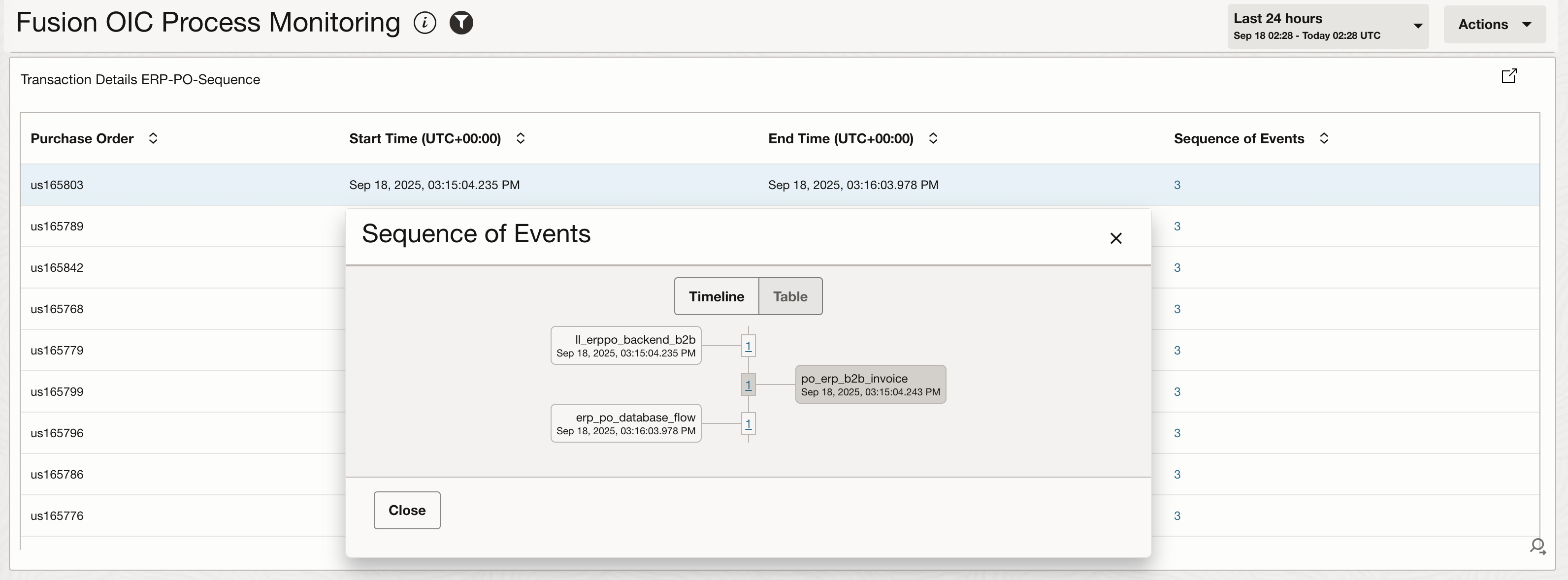Click the info icon beside the page title
This screenshot has height=580, width=1568.
coord(425,23)
